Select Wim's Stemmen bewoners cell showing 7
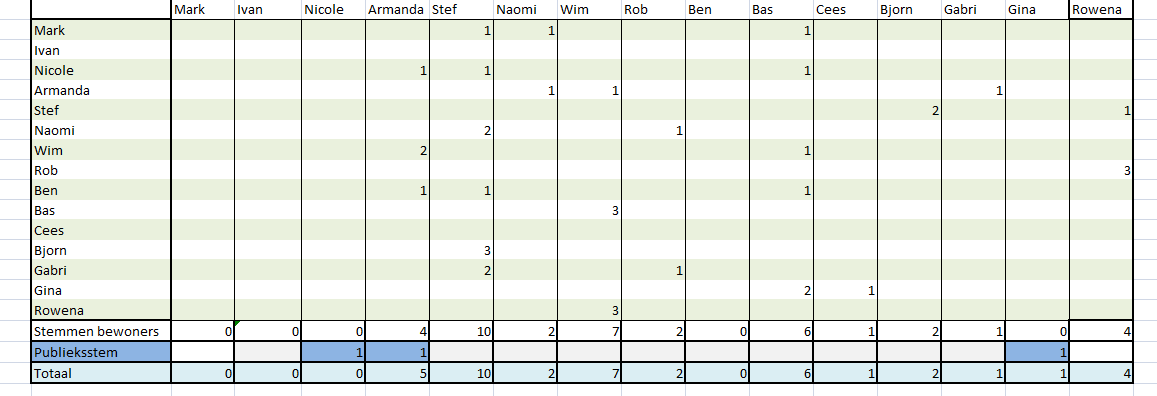 click(589, 330)
